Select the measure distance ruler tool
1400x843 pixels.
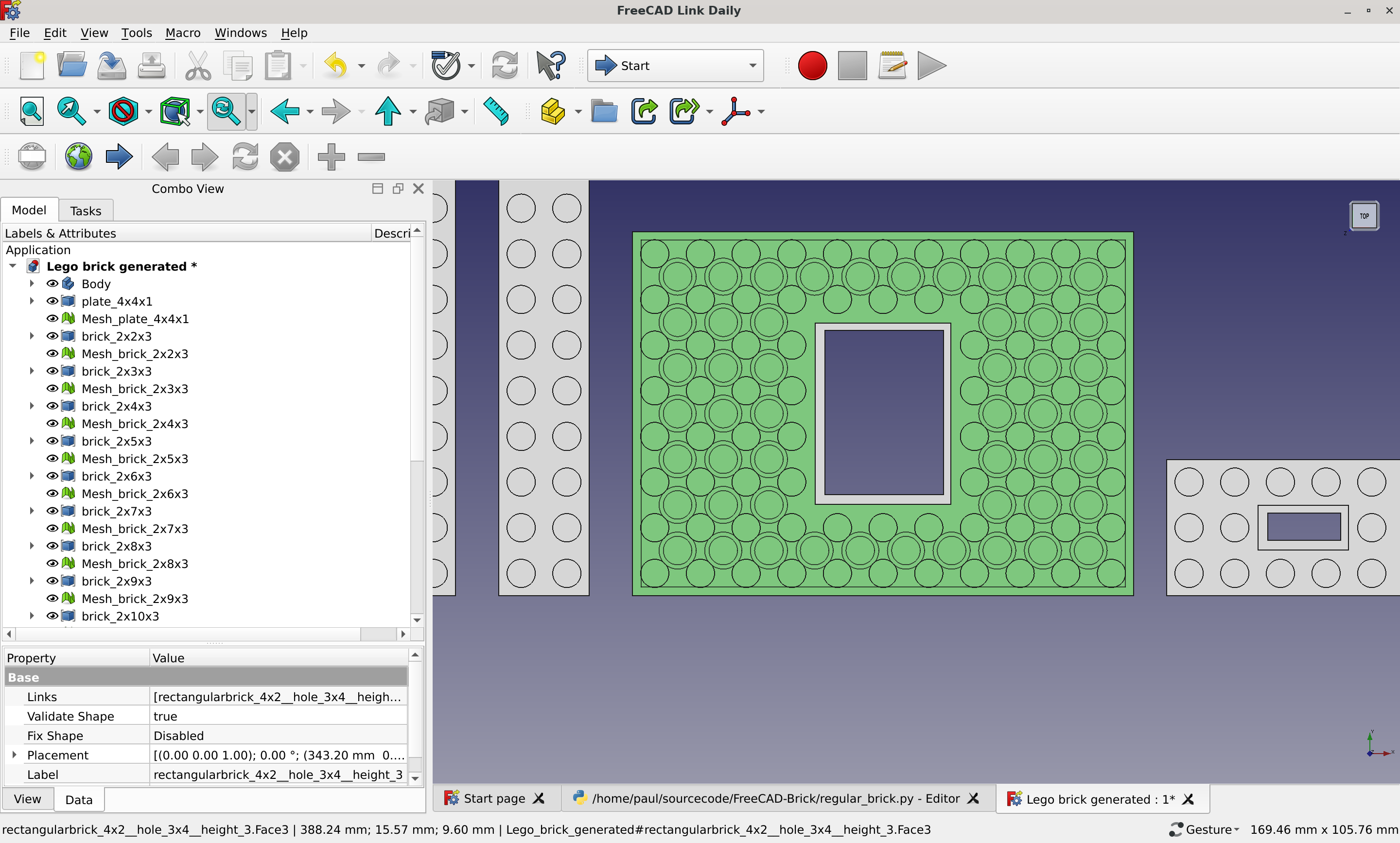coord(496,111)
